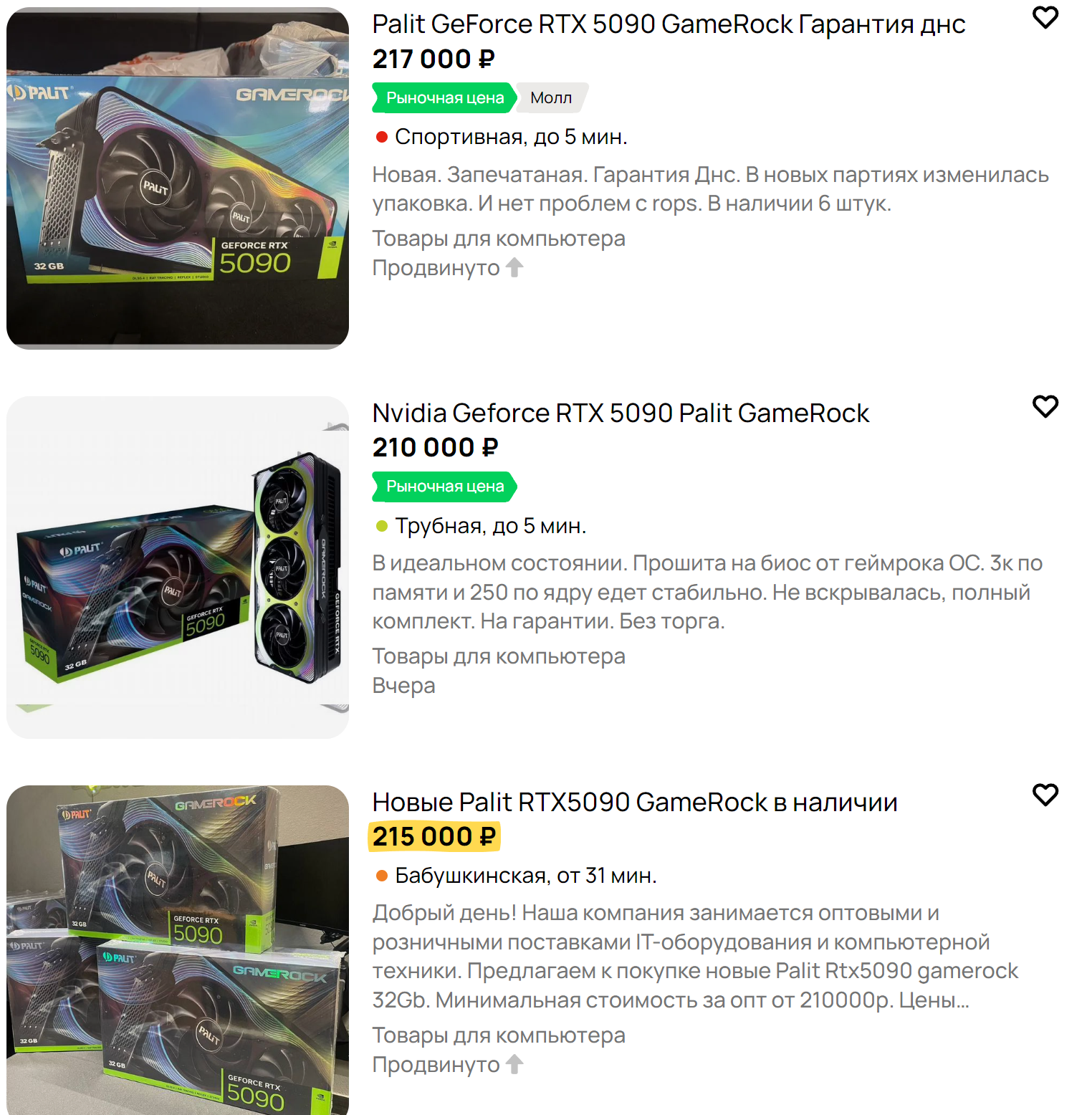Screen dimensions: 1092x1115
Task: Click the Спортивная, до 5 мин. location
Action: click(x=511, y=137)
